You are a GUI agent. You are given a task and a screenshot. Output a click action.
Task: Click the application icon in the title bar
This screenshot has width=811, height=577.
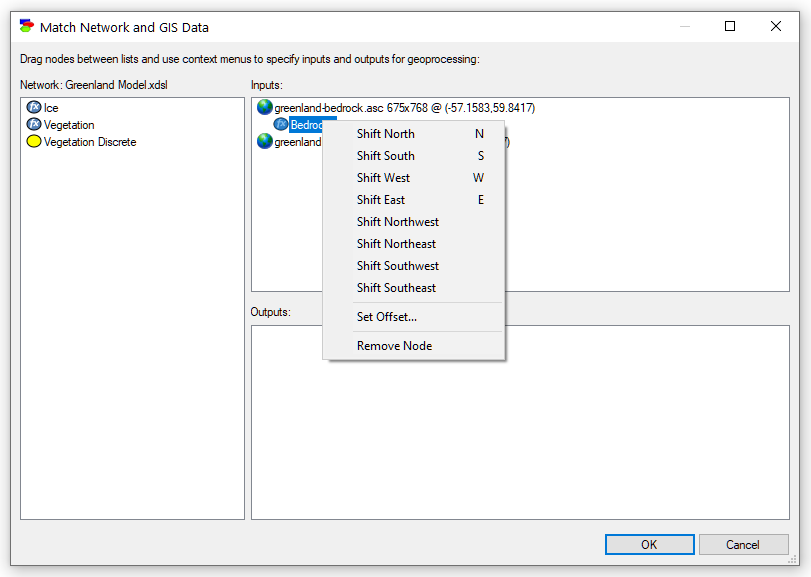tap(27, 27)
